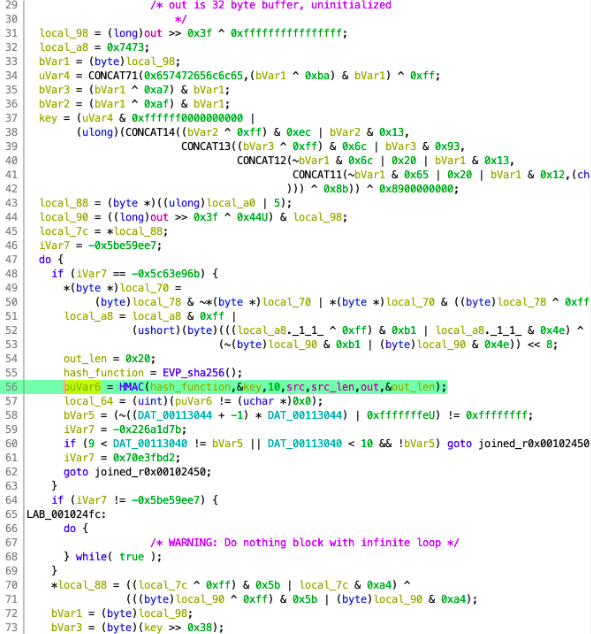Click the 'out is 32 byte buffer' comment
This screenshot has height=634, width=591.
click(271, 5)
